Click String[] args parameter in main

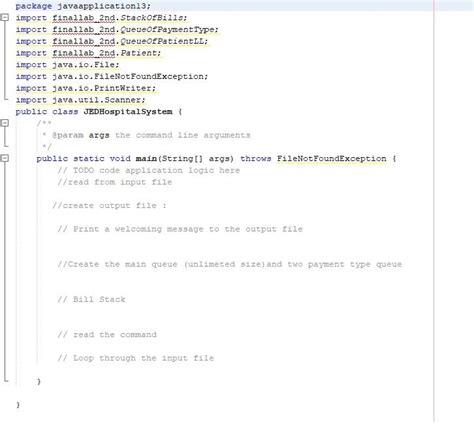click(197, 159)
